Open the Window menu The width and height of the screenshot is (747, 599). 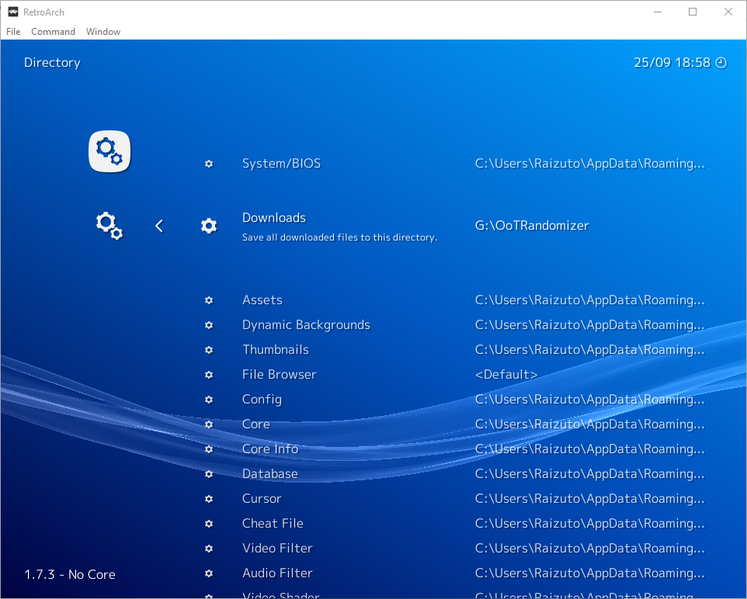(103, 32)
